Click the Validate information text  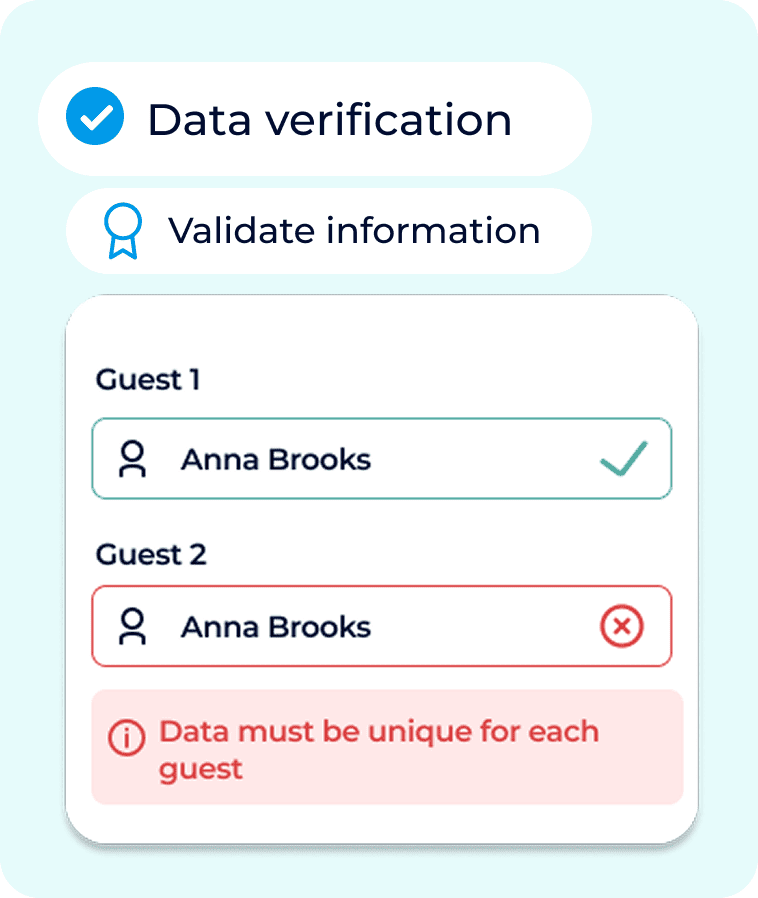pos(354,230)
